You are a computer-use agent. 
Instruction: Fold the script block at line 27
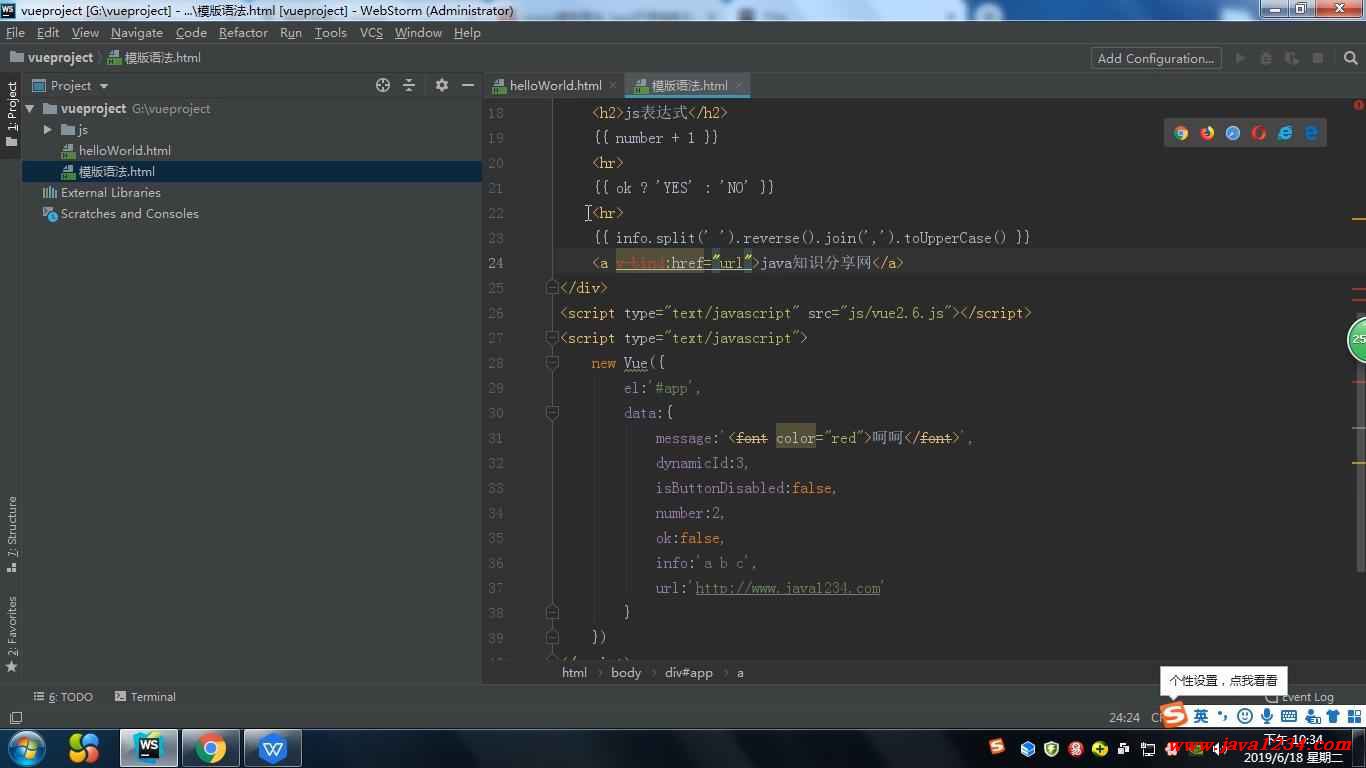[552, 338]
